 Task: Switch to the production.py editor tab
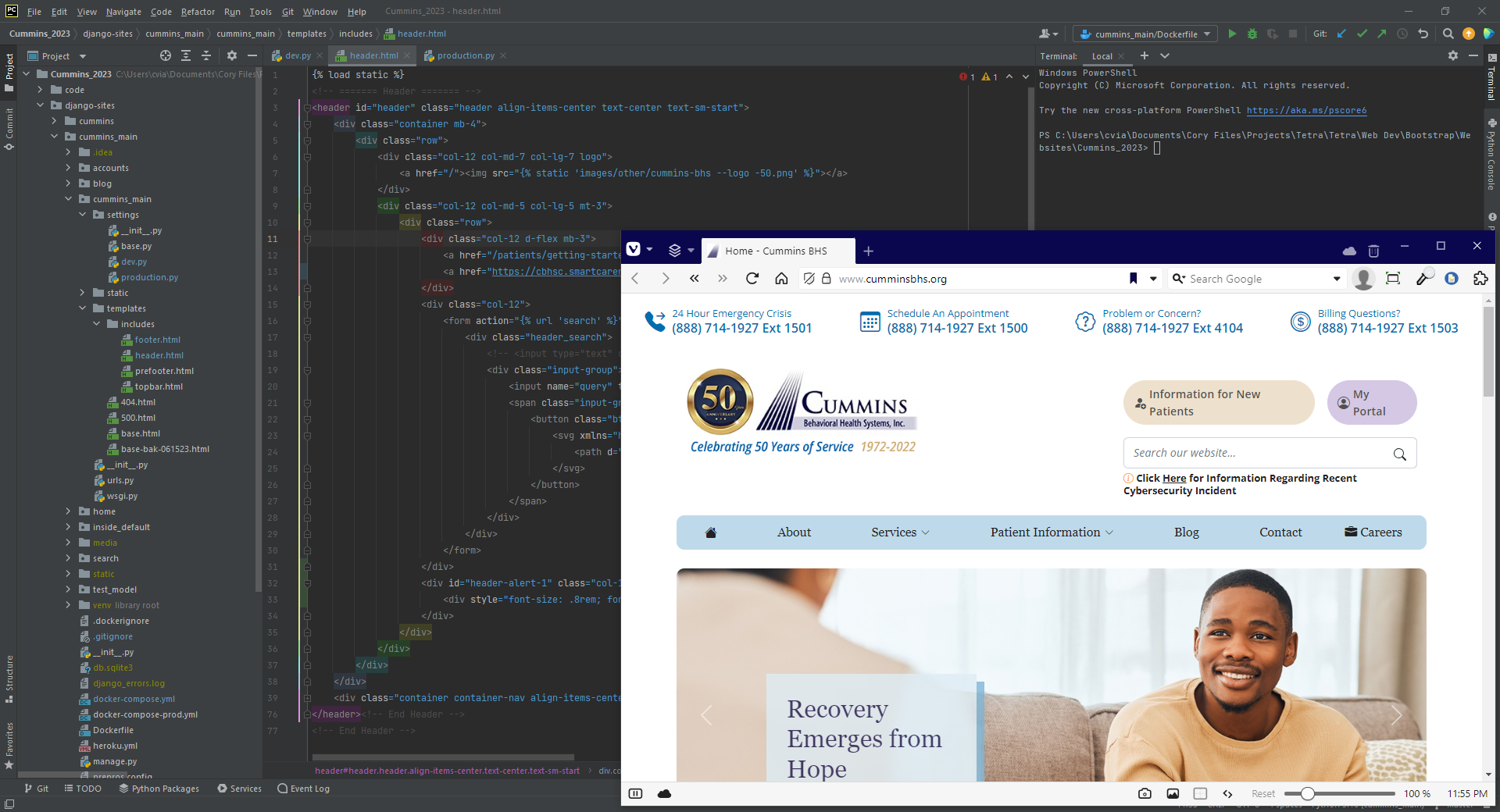pos(465,55)
